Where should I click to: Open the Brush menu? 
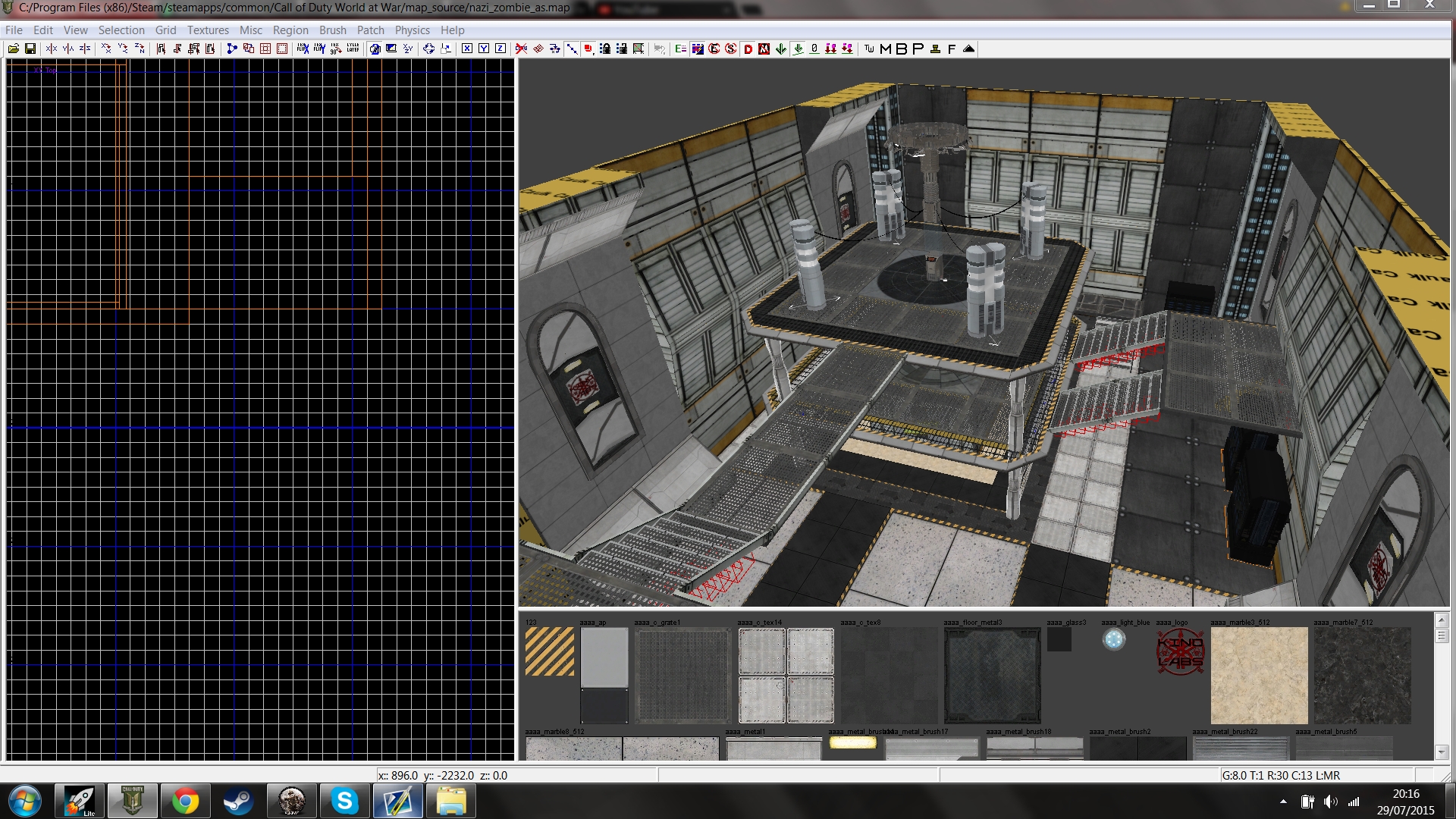(x=332, y=30)
